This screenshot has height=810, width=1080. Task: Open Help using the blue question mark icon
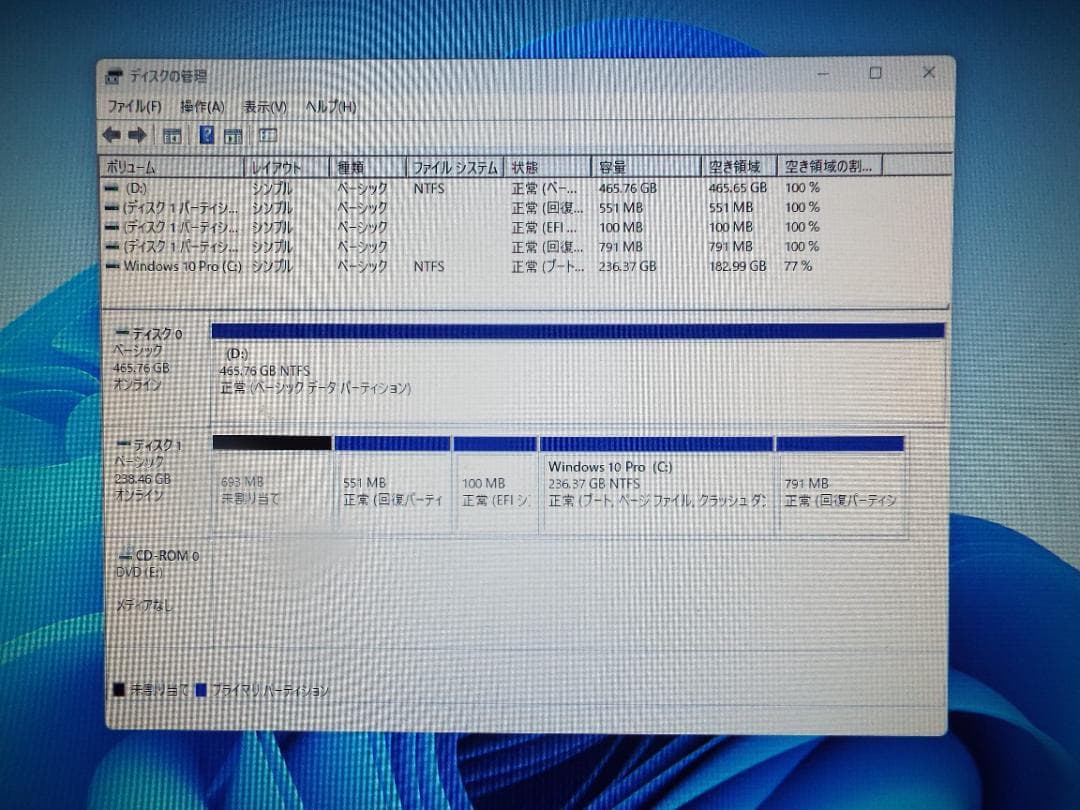(206, 134)
